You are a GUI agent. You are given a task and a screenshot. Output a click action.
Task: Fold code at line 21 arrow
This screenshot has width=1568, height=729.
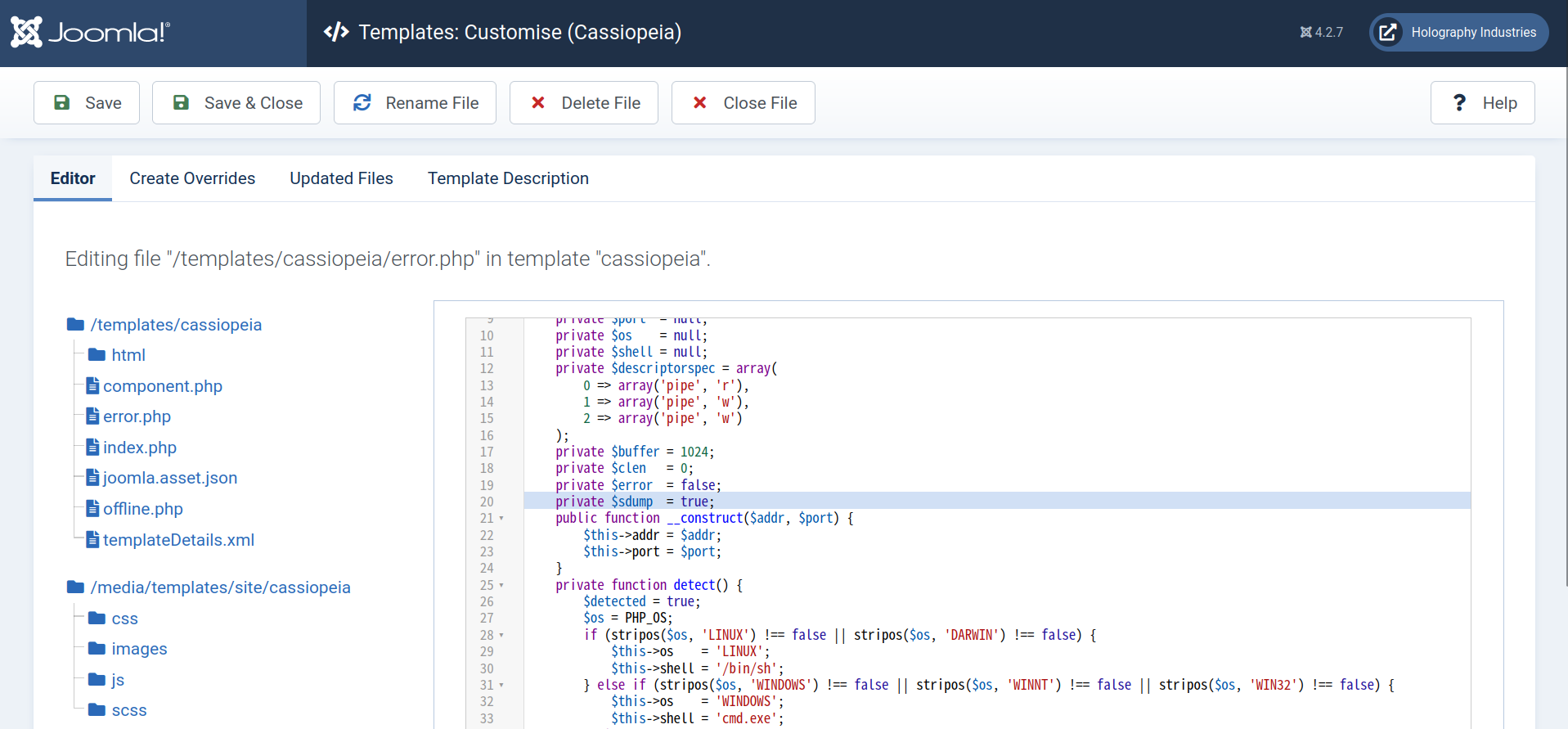(x=501, y=518)
